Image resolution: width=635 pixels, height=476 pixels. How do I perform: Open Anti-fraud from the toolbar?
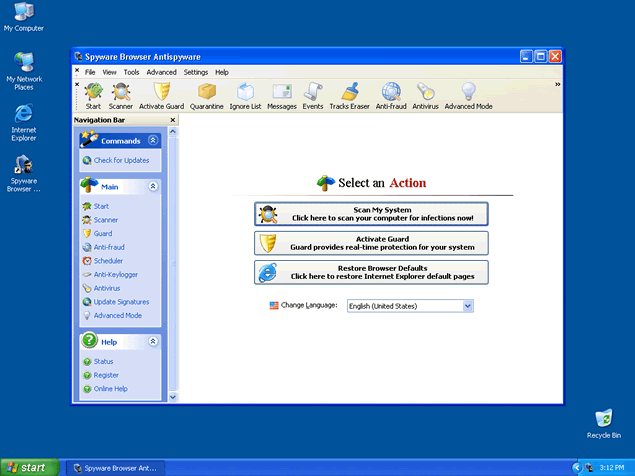(x=391, y=95)
